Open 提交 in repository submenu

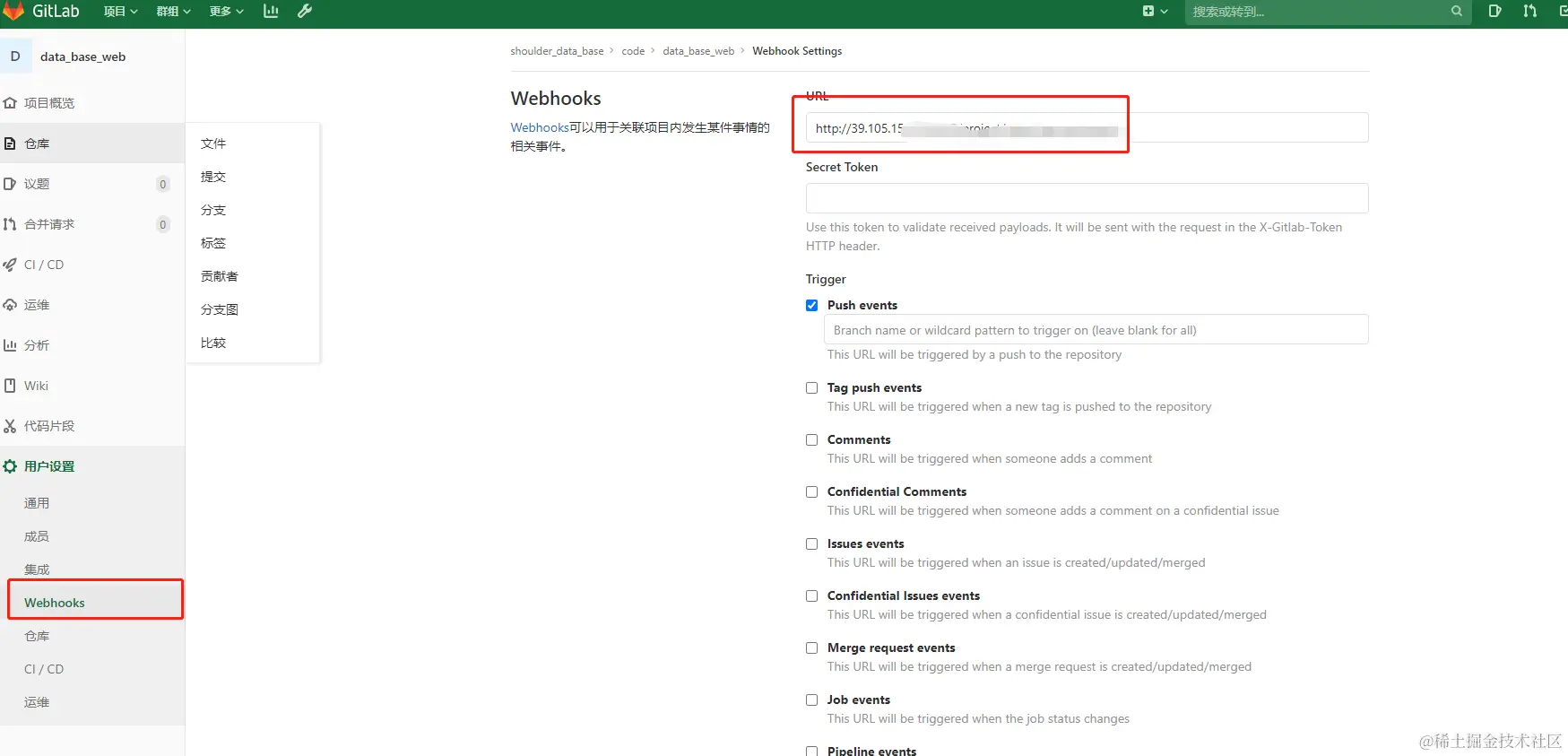[213, 177]
